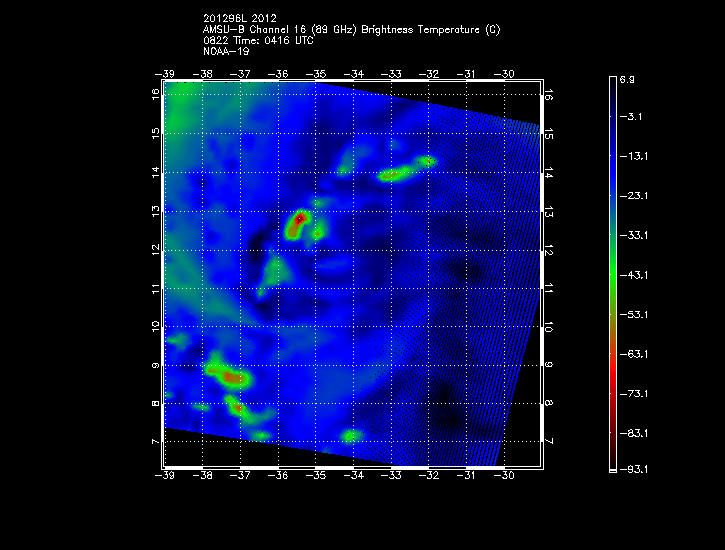This screenshot has width=725, height=550.
Task: Click left axis latitude label "10"
Action: tap(155, 326)
